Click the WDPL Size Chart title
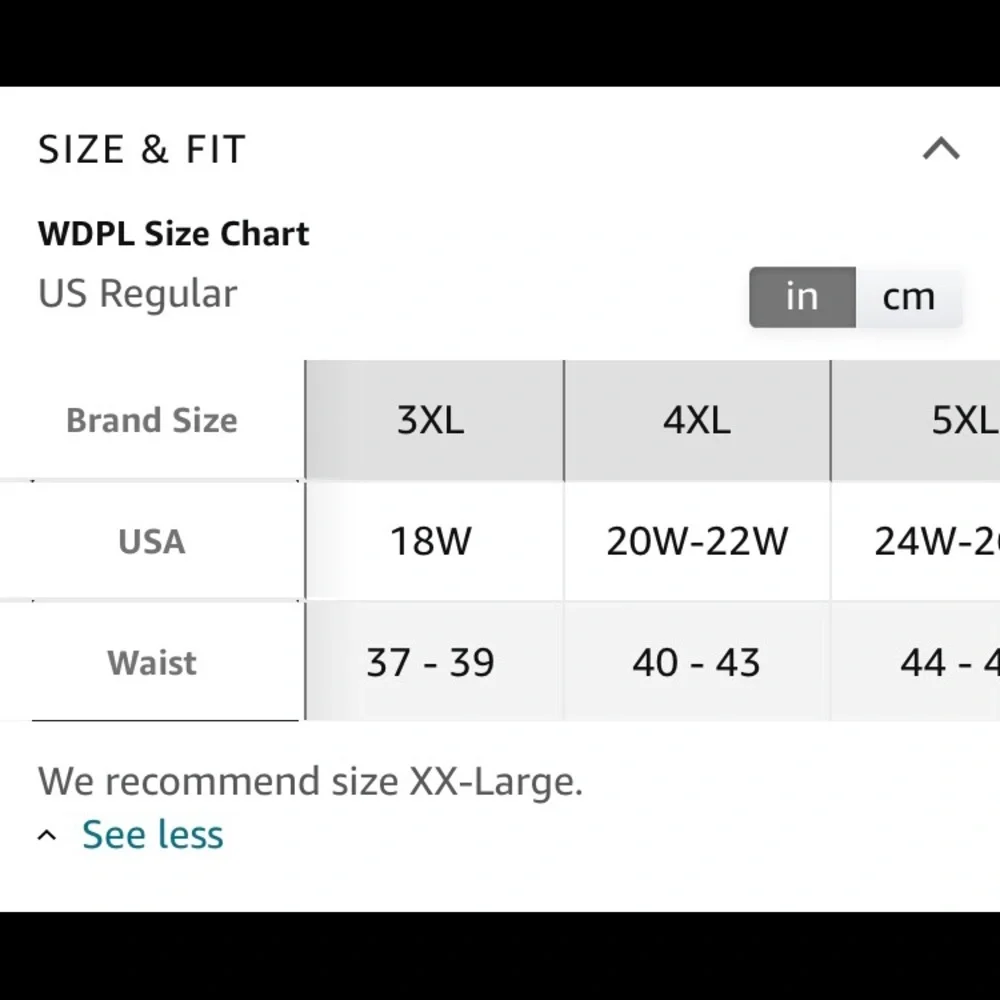 point(174,234)
